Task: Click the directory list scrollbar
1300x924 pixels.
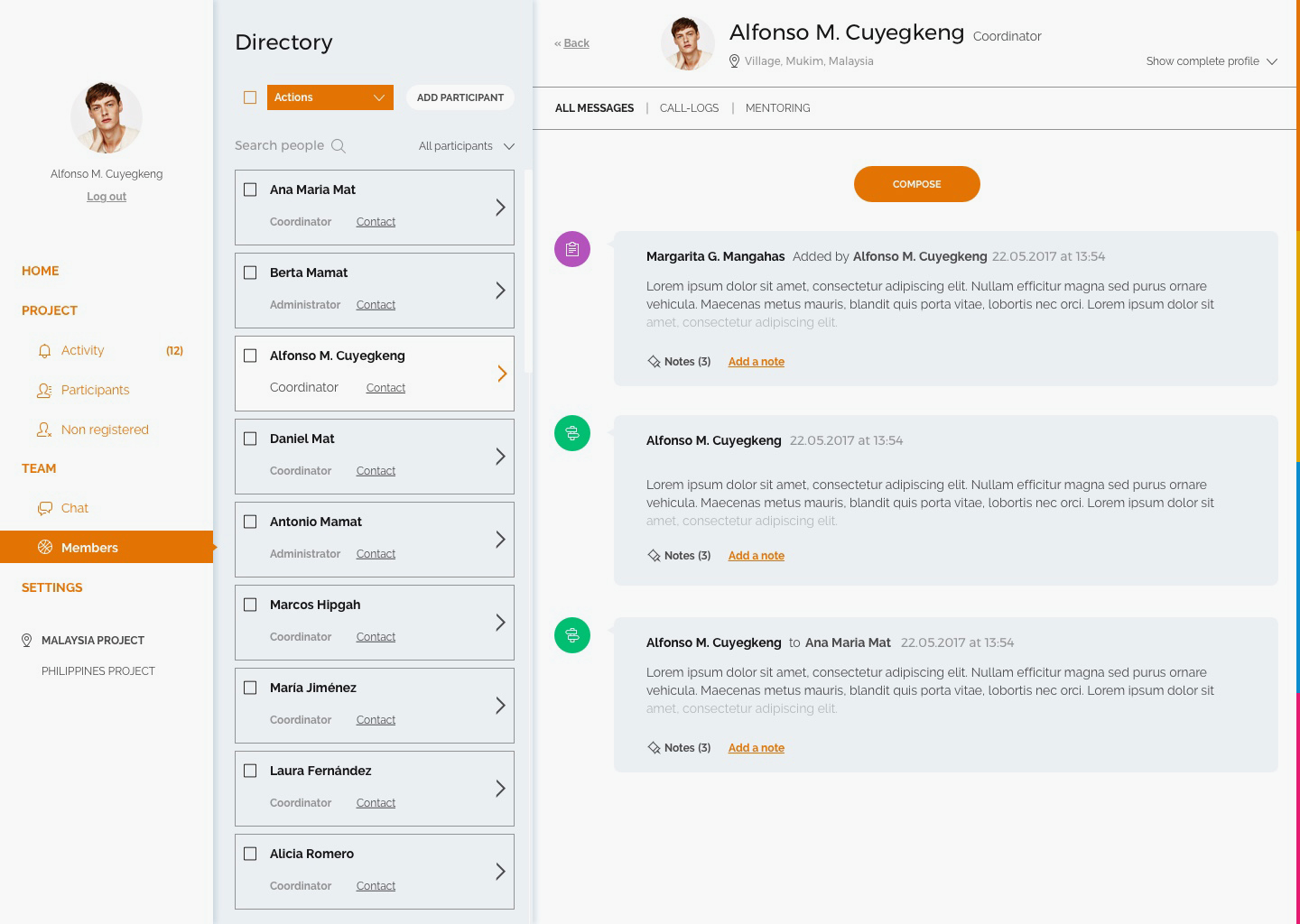Action: [528, 271]
